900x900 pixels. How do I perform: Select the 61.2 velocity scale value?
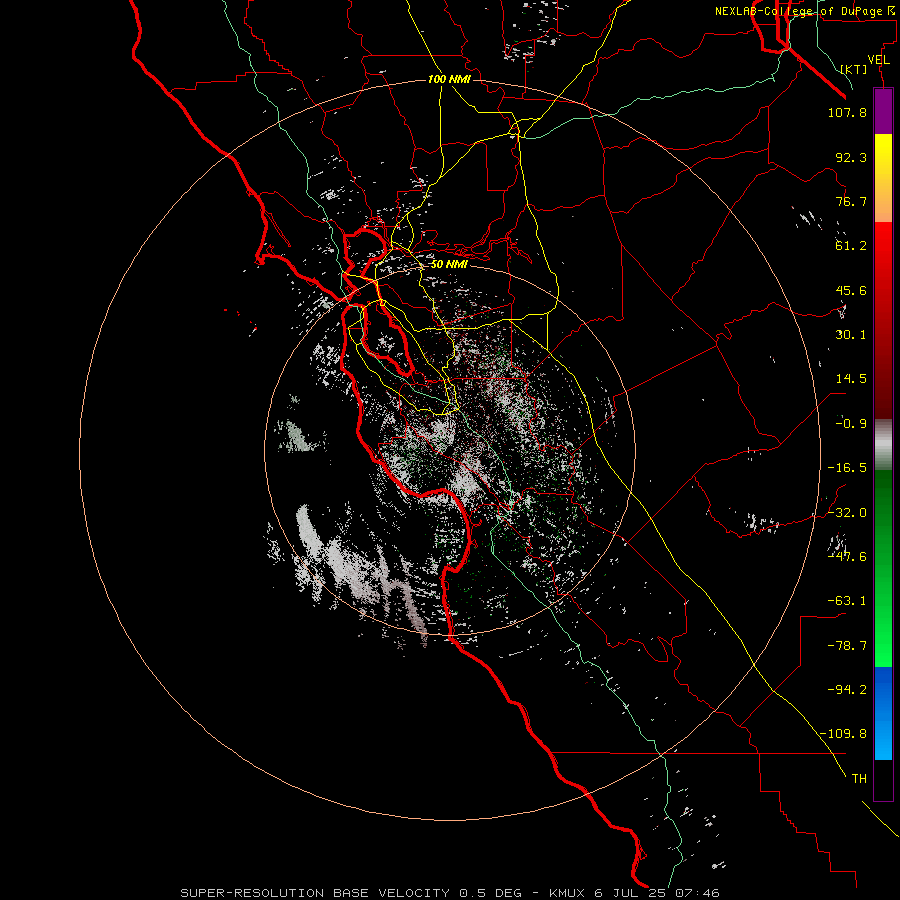[851, 246]
